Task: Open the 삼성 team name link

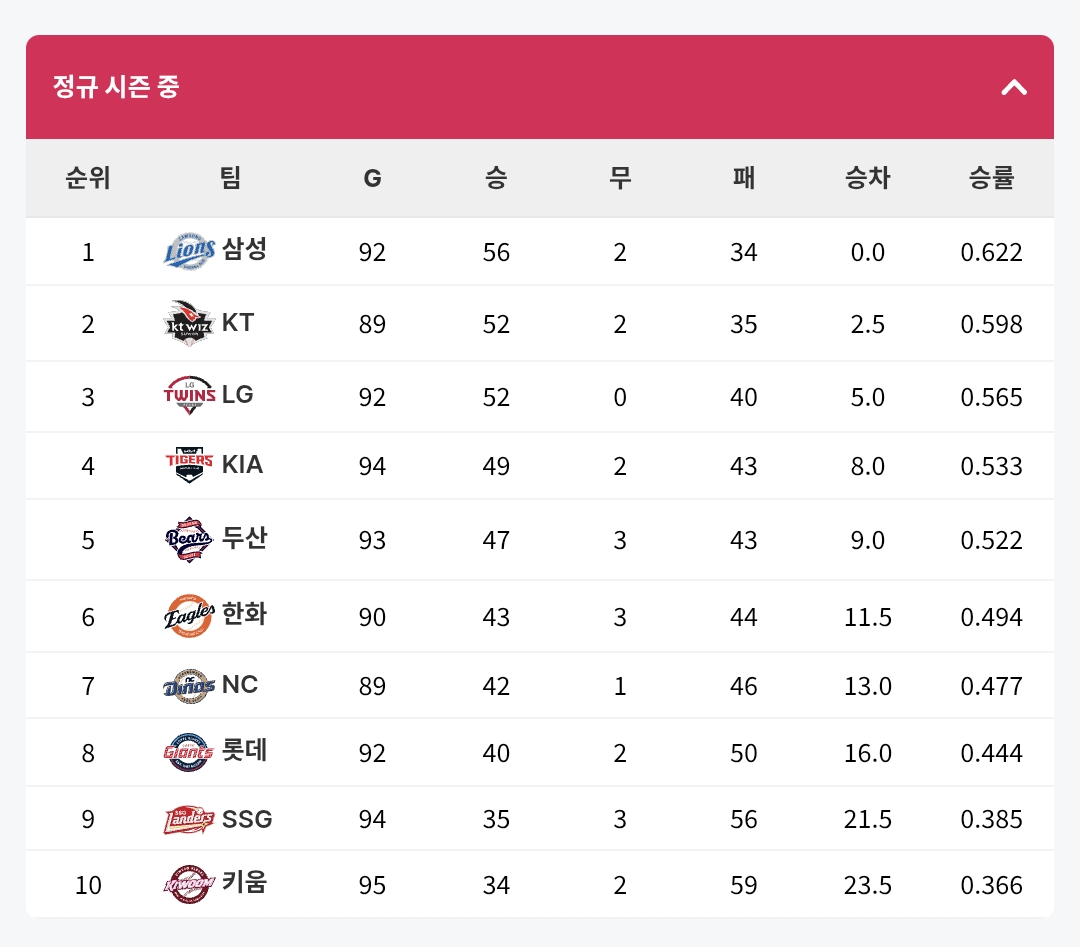Action: point(244,249)
